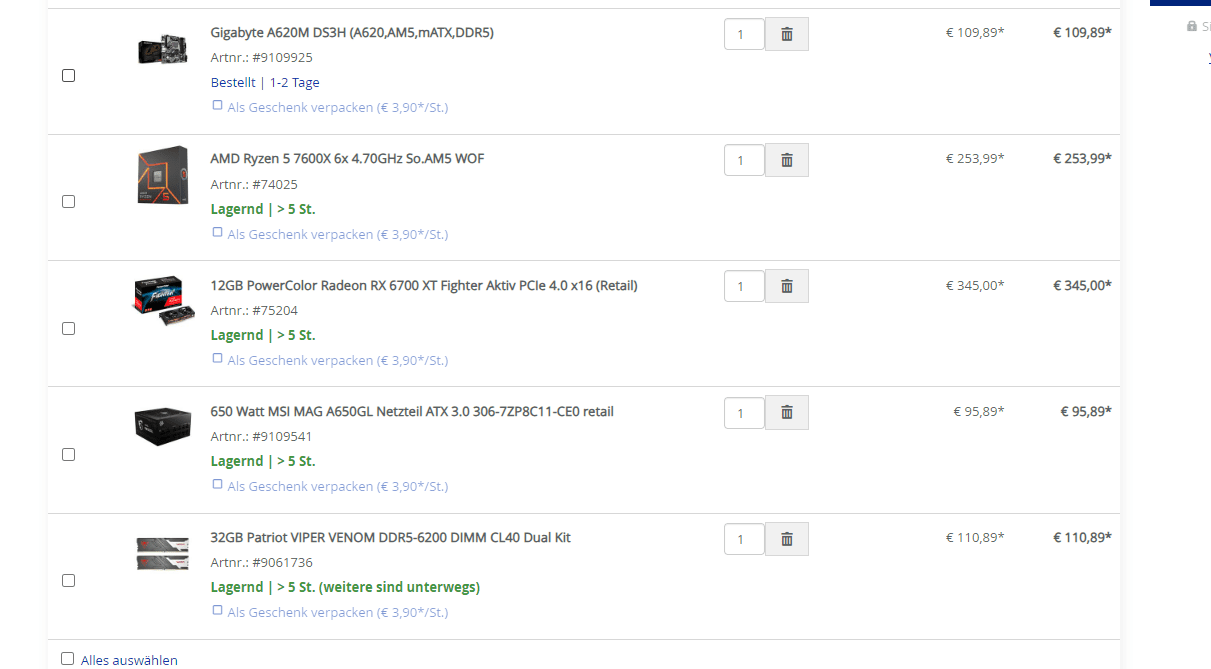Click trash icon for PowerColor Radeon RX 6700 XT
1211x669 pixels.
tap(787, 286)
